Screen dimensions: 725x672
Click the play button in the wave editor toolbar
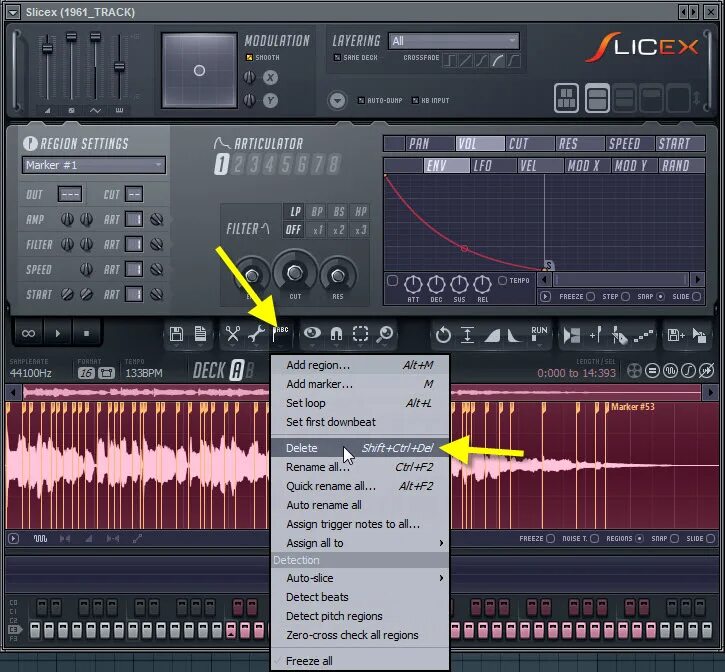click(x=58, y=333)
